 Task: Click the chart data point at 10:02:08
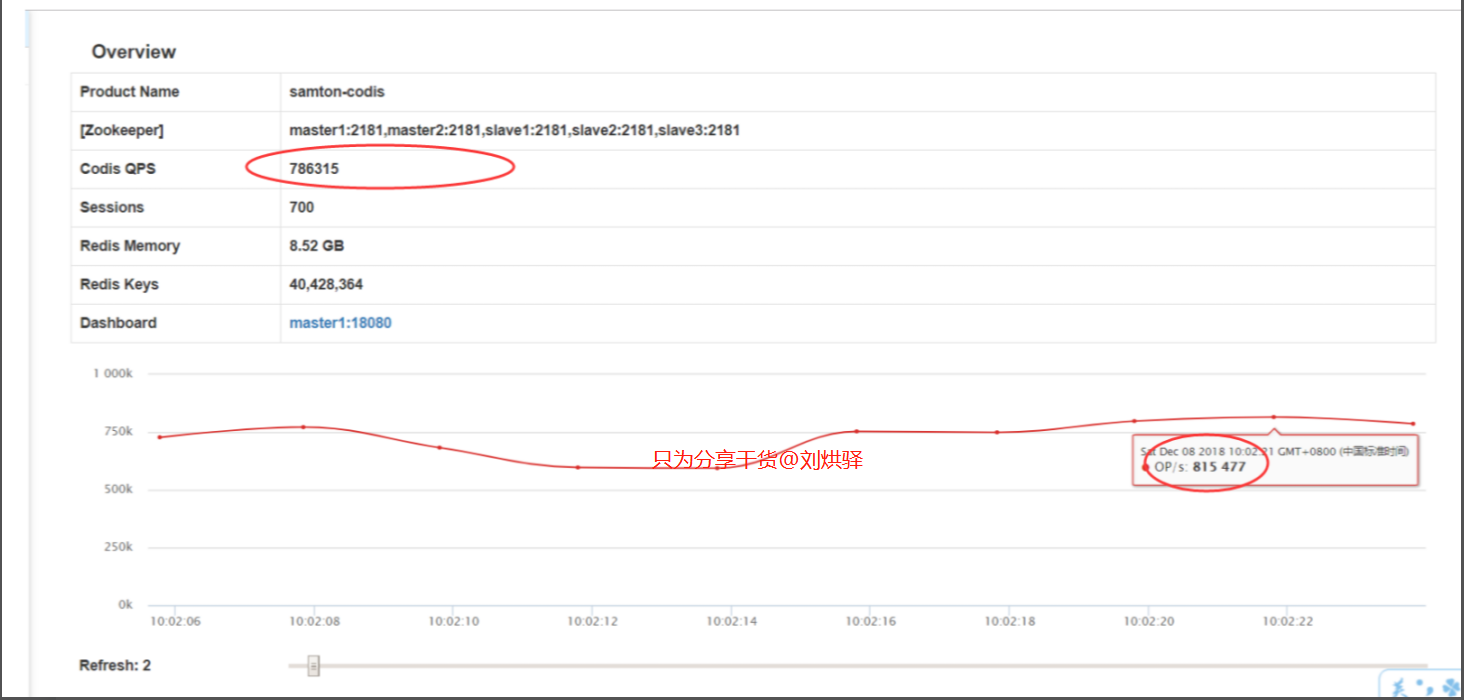click(x=303, y=427)
